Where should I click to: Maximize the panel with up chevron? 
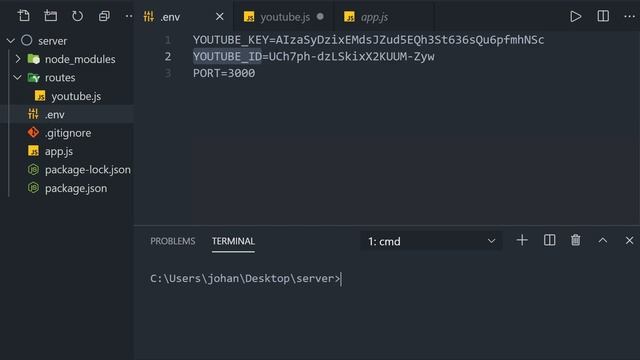(x=602, y=240)
